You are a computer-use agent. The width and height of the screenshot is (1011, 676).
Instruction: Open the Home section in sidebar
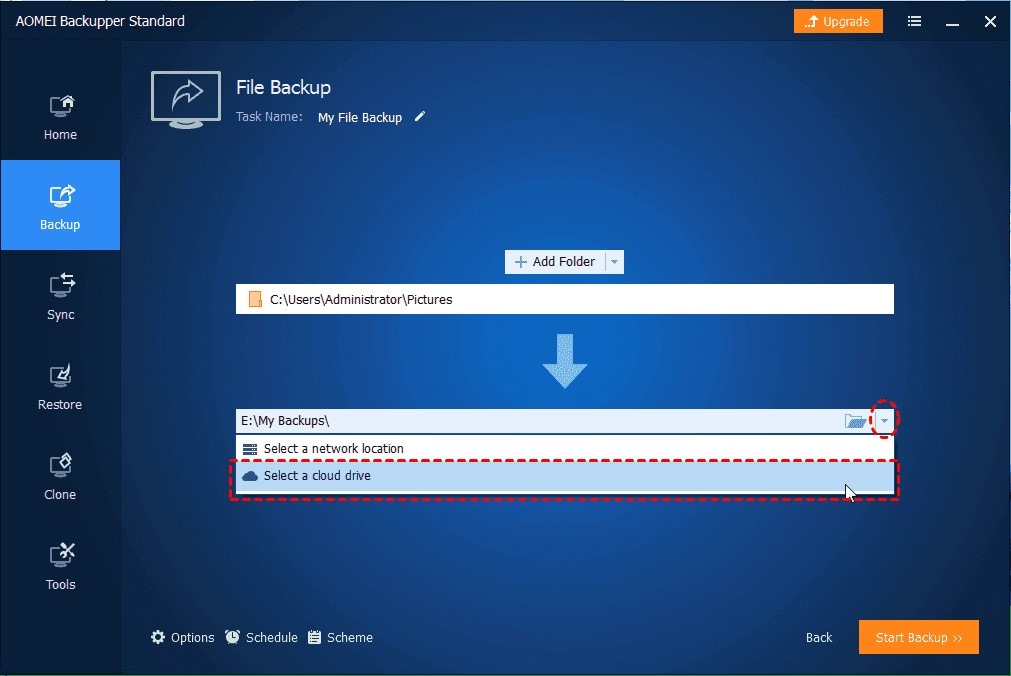point(60,117)
